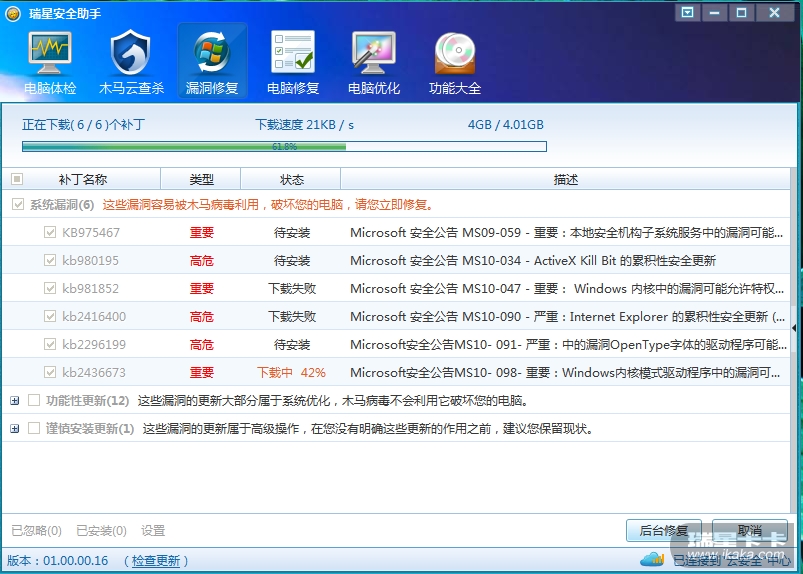Viewport: 803px width, 574px height.
Task: Toggle the select-all checkbox in table header
Action: [x=17, y=179]
